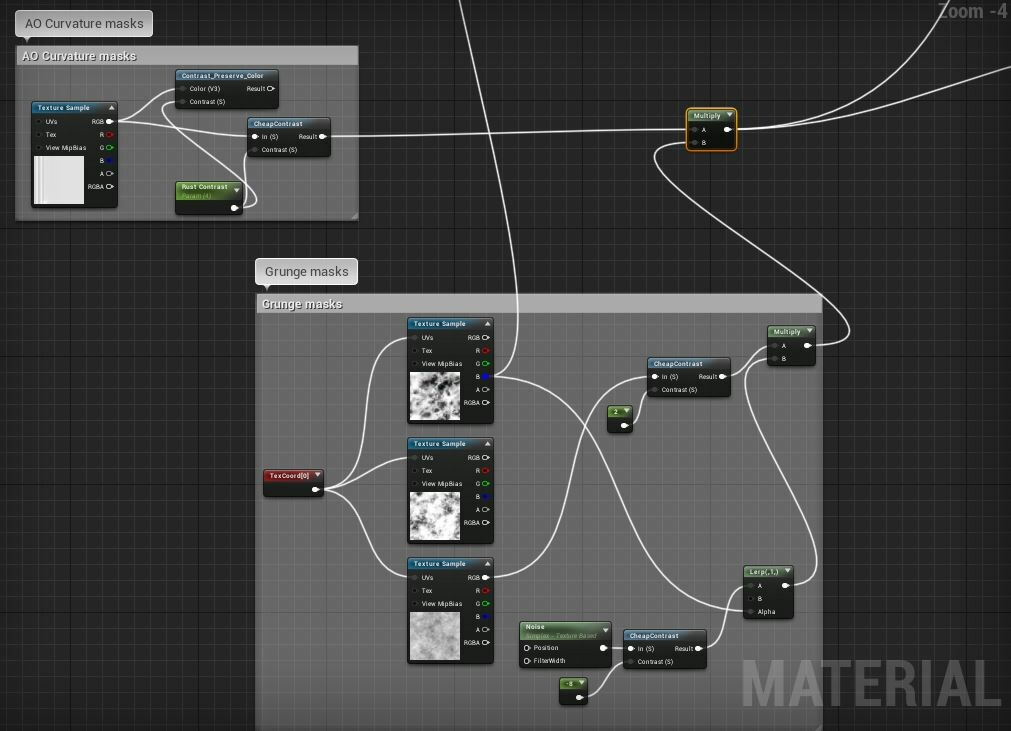Click the RGBA output pin on AO Texture Sample
The image size is (1011, 731).
(x=110, y=186)
